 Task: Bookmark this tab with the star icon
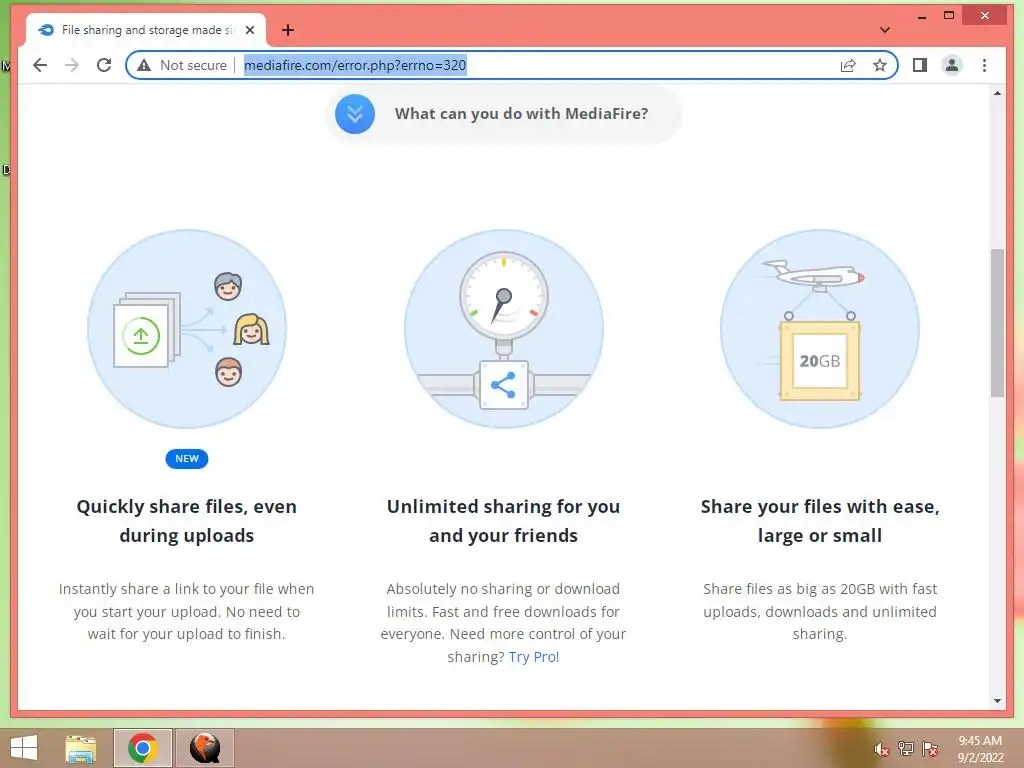click(x=880, y=65)
